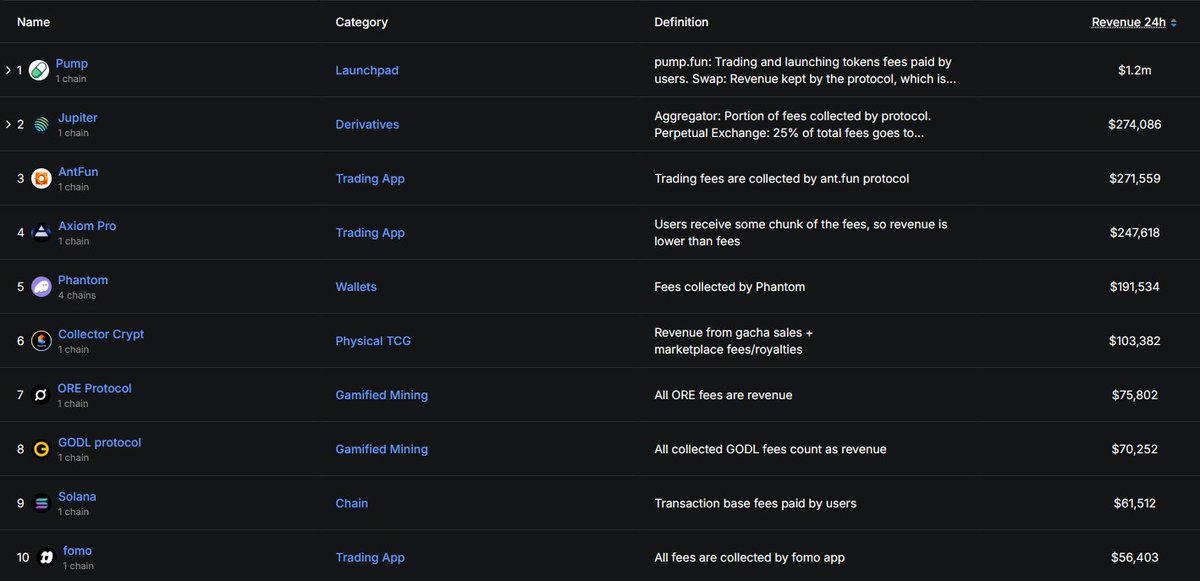
Task: Open the Axiom Pro link
Action: point(87,226)
